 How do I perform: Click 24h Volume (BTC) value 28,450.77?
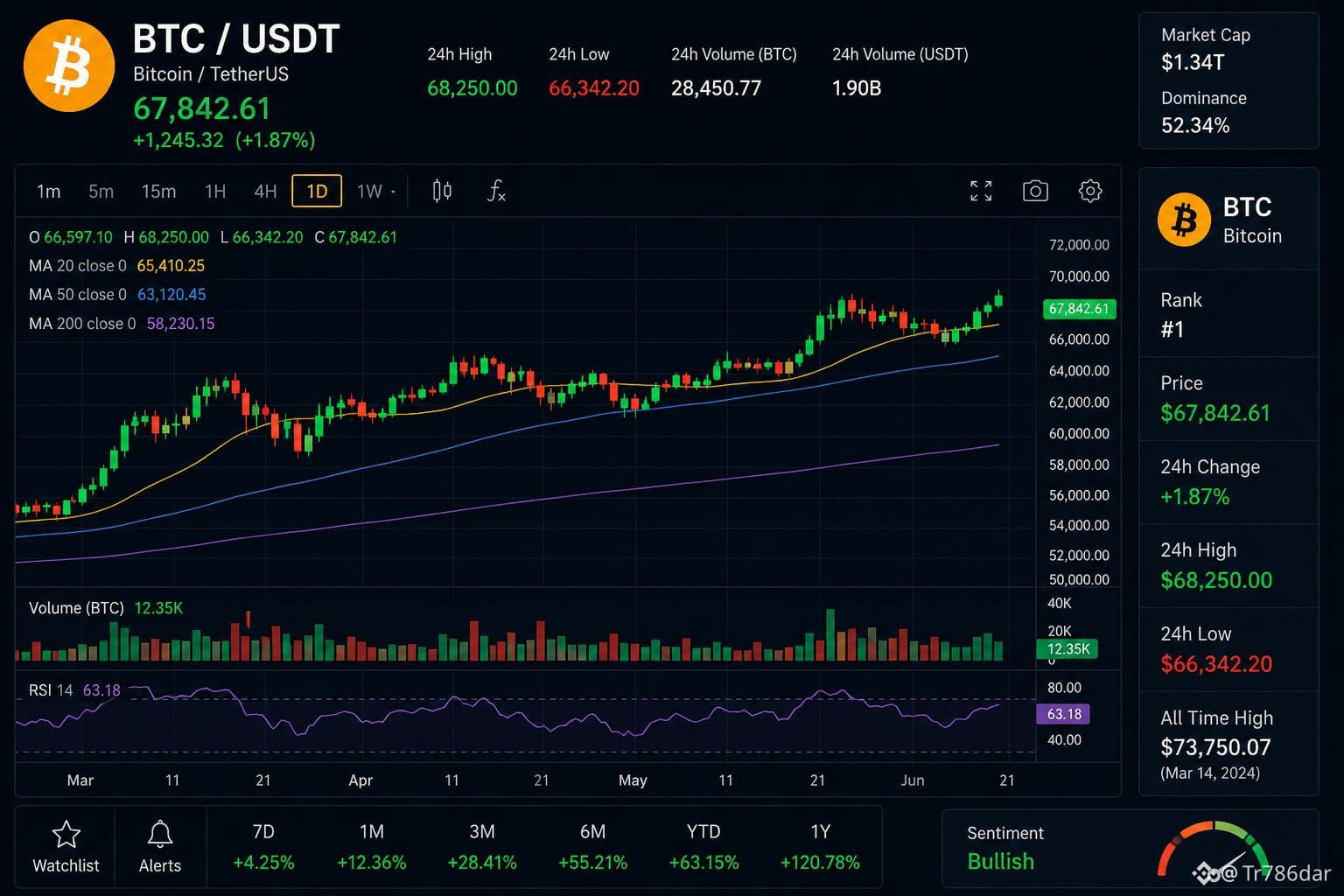[x=716, y=88]
